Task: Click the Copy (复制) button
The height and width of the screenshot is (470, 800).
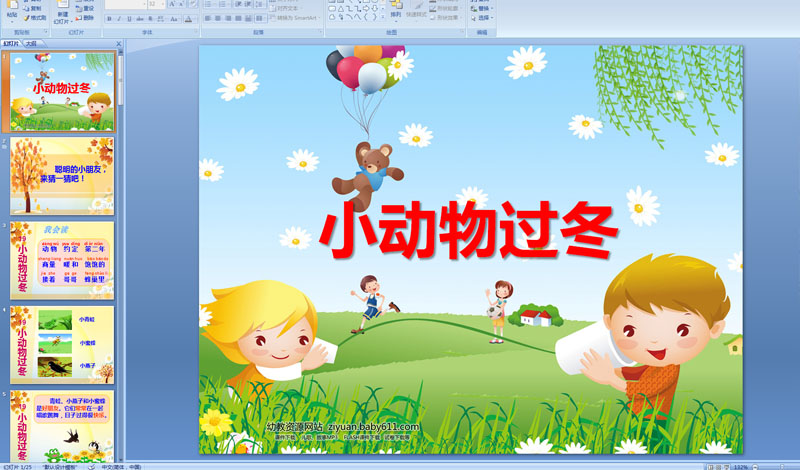Action: [x=35, y=8]
